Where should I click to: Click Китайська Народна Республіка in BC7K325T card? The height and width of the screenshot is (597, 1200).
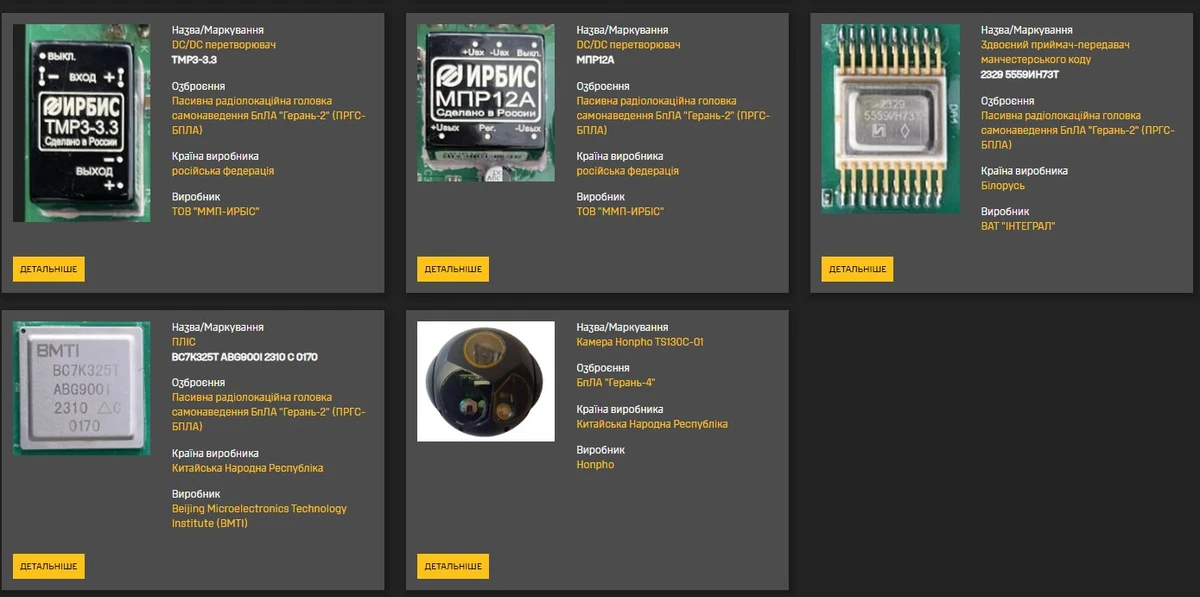pyautogui.click(x=248, y=468)
